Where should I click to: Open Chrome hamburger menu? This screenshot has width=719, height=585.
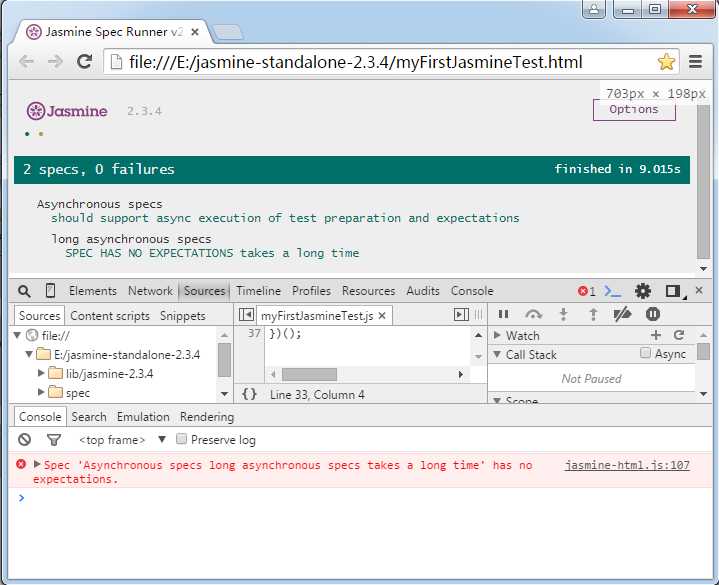tap(696, 61)
